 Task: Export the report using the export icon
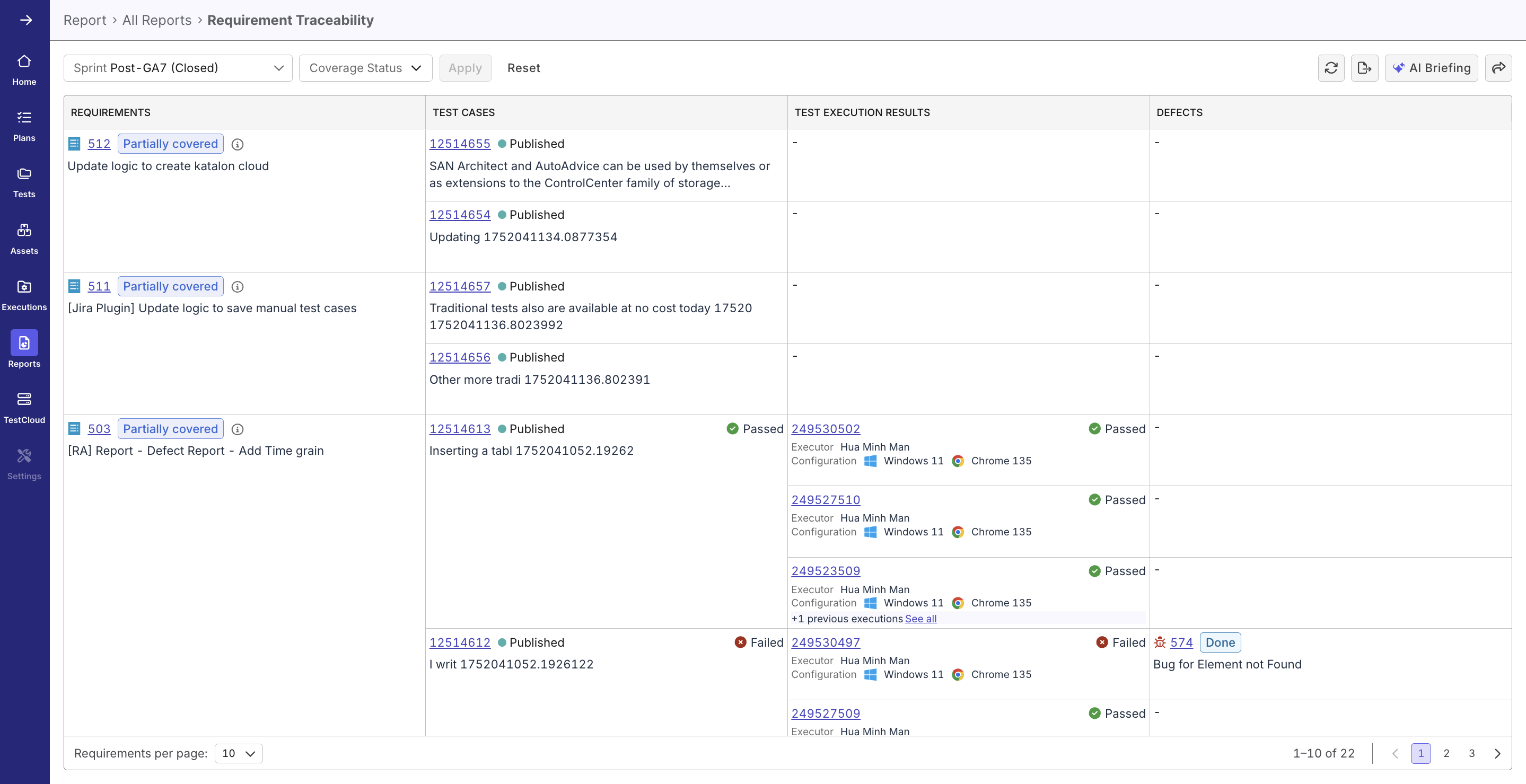1365,67
